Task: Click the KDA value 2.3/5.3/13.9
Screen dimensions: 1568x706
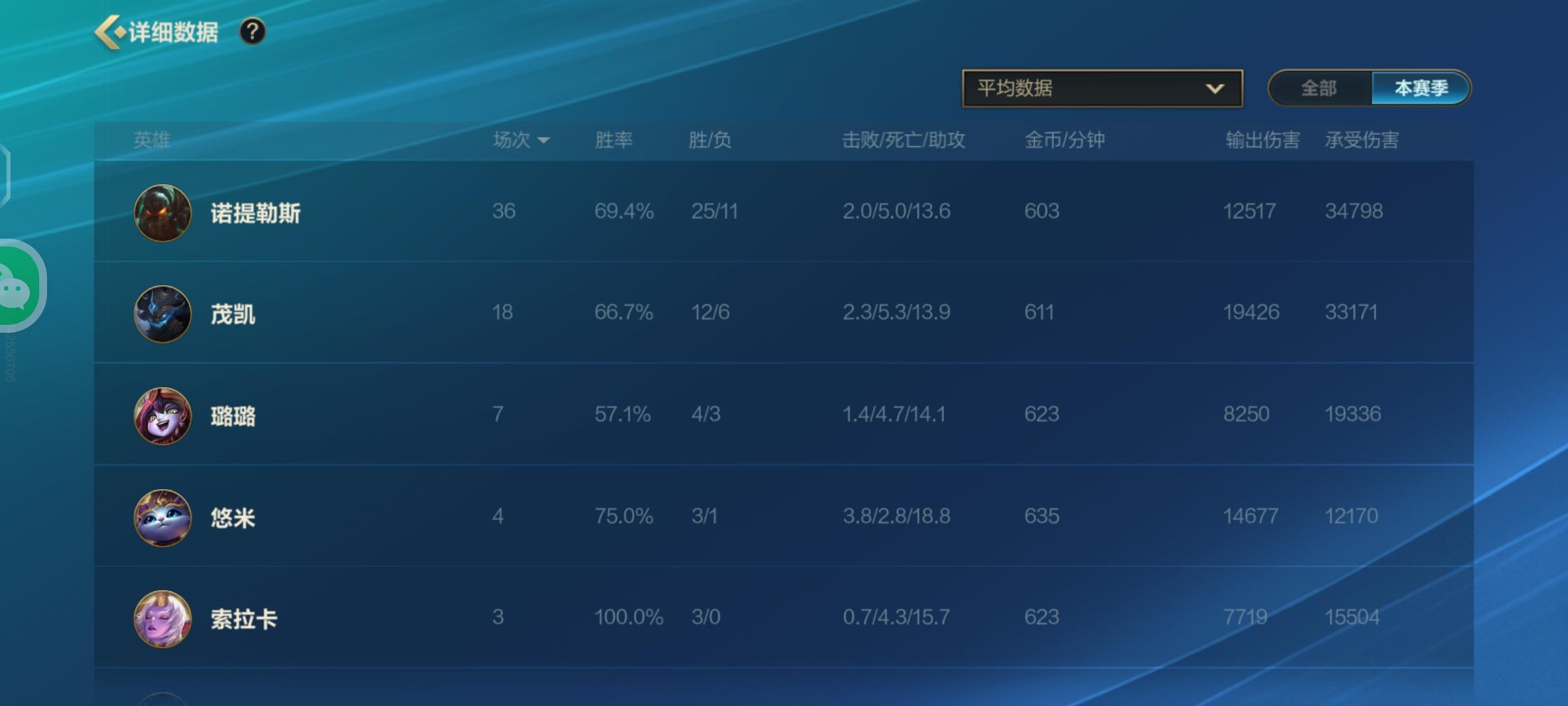Action: pos(896,312)
